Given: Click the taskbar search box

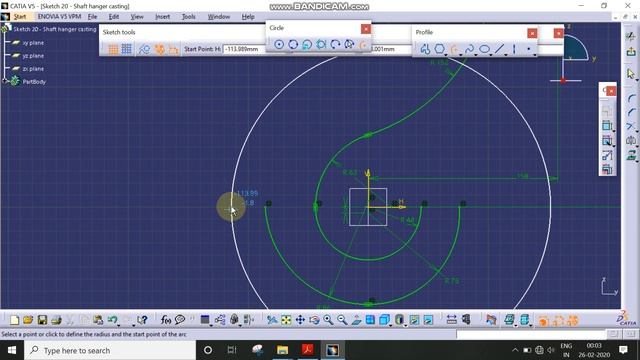Looking at the screenshot, I should pyautogui.click(x=110, y=350).
